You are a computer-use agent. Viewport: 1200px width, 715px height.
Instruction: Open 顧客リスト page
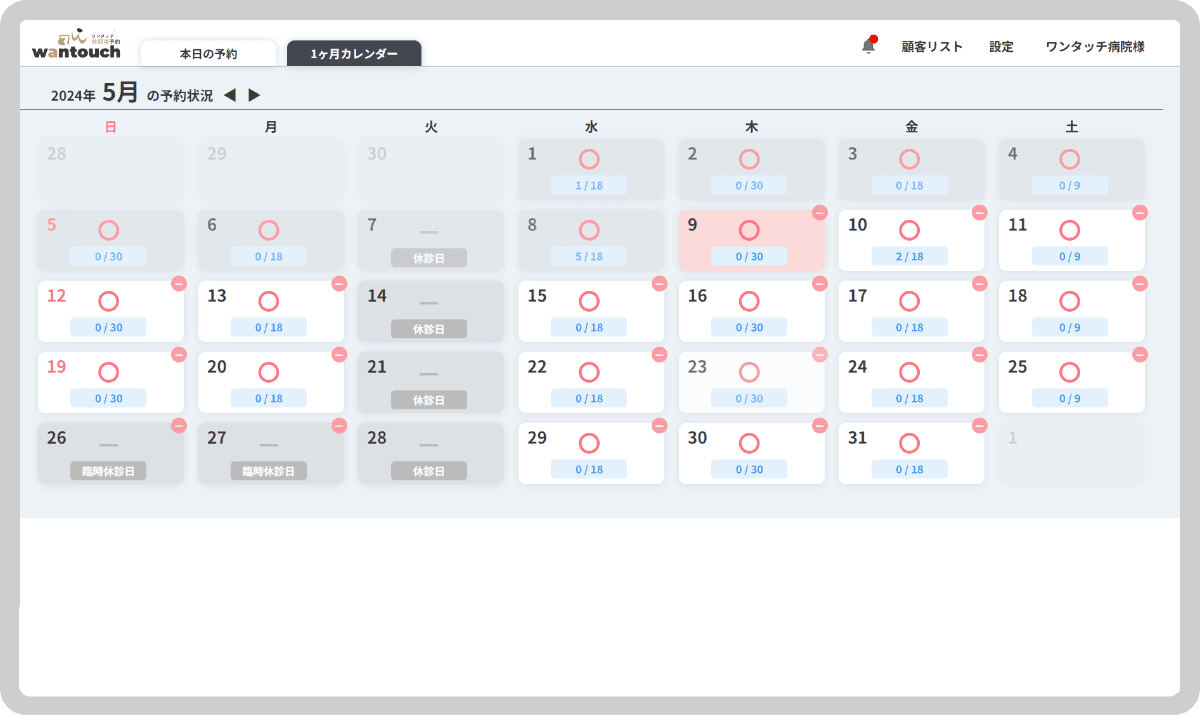(x=932, y=47)
